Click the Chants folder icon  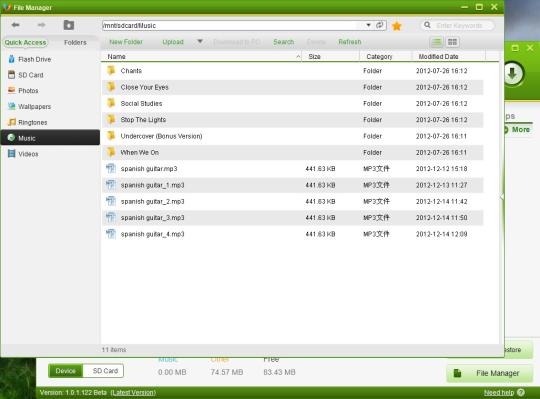(111, 70)
